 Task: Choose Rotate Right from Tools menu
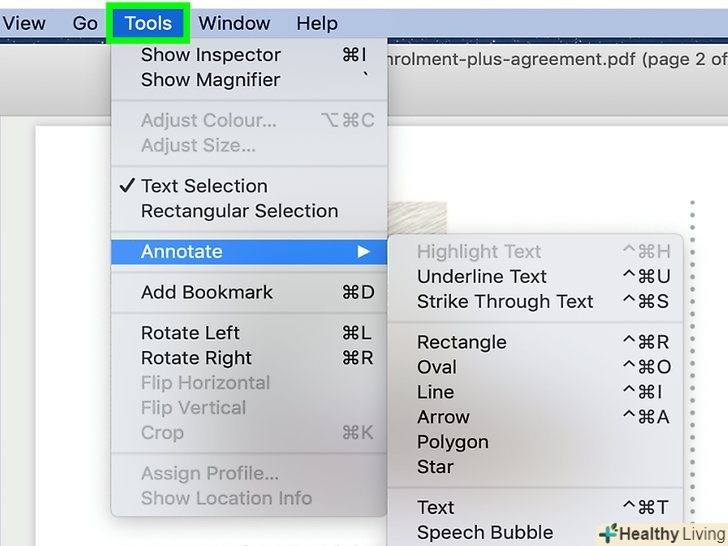(x=196, y=358)
